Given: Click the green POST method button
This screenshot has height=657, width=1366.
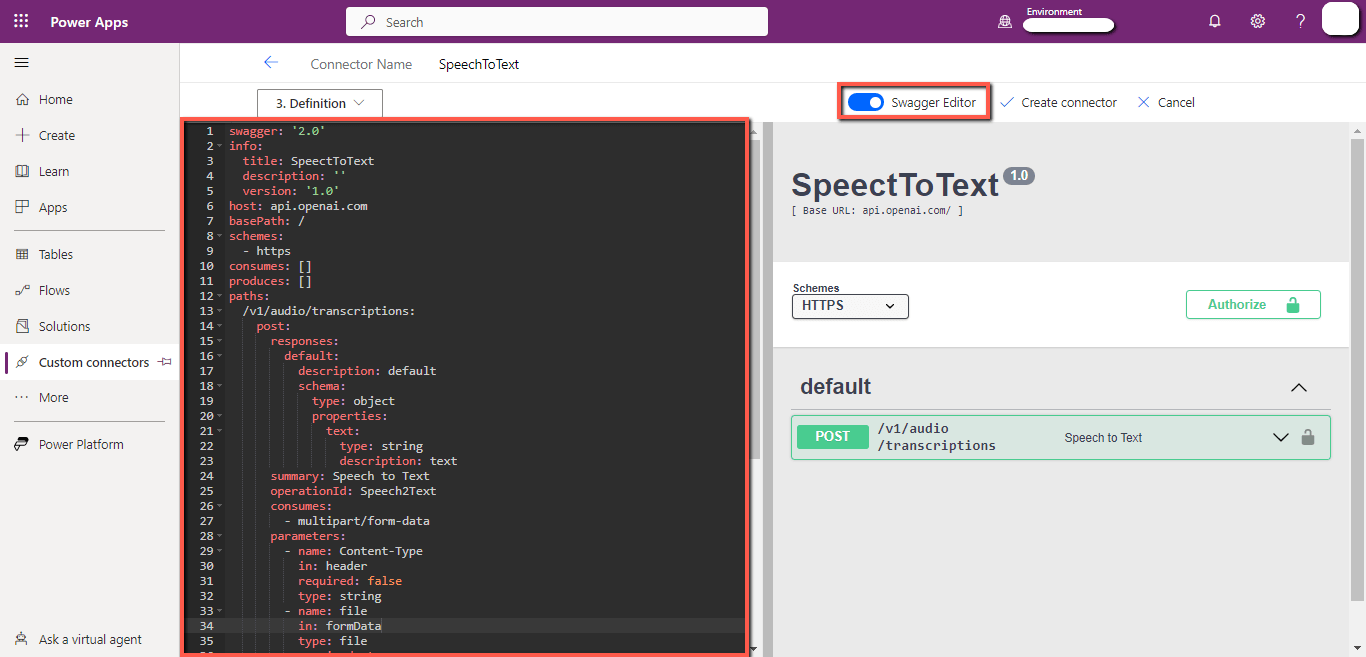Looking at the screenshot, I should (832, 437).
